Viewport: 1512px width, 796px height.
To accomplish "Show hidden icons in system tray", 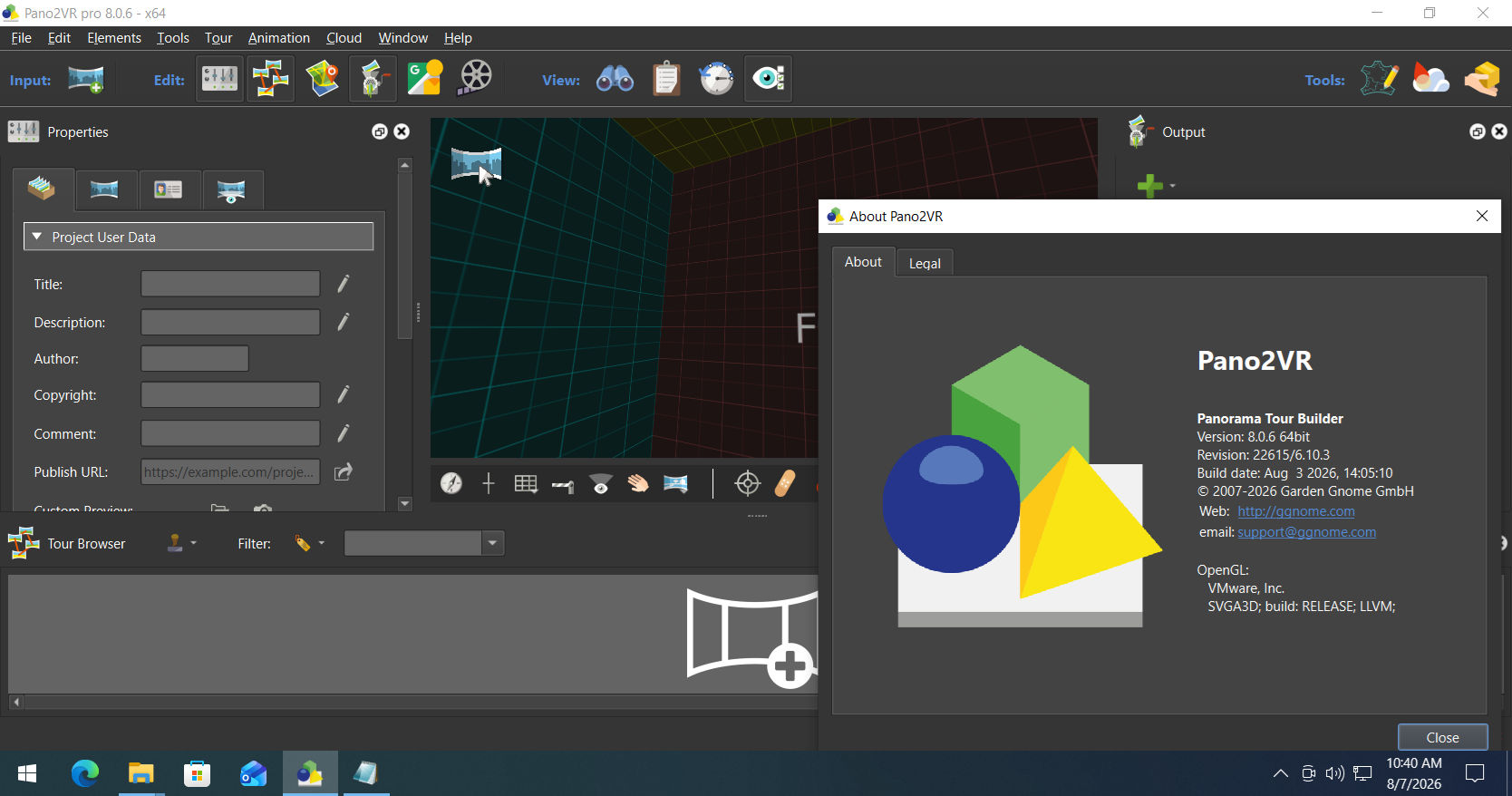I will pyautogui.click(x=1280, y=773).
